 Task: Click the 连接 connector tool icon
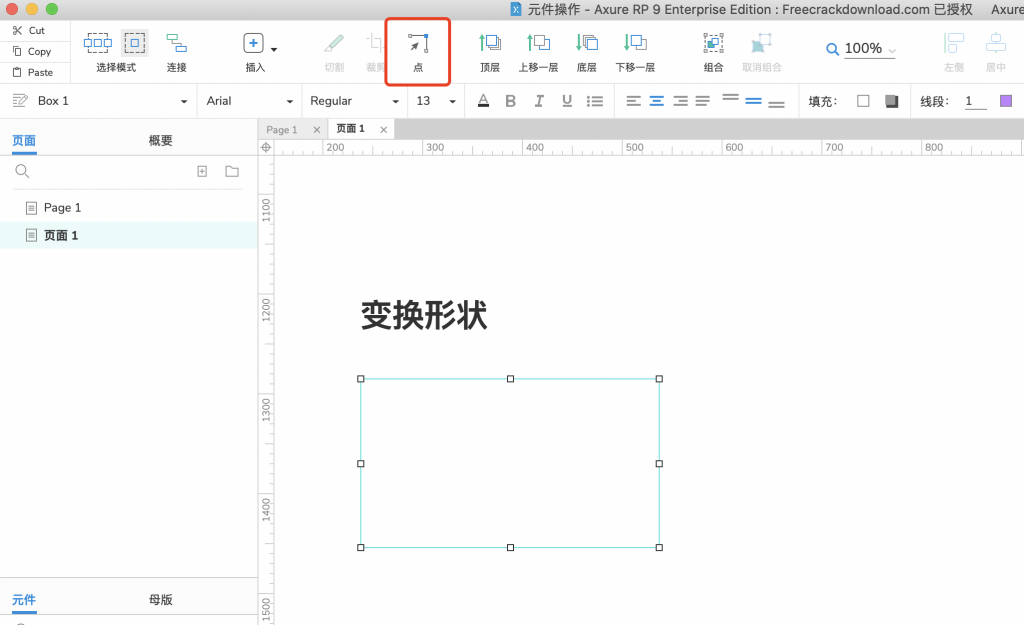(x=177, y=43)
